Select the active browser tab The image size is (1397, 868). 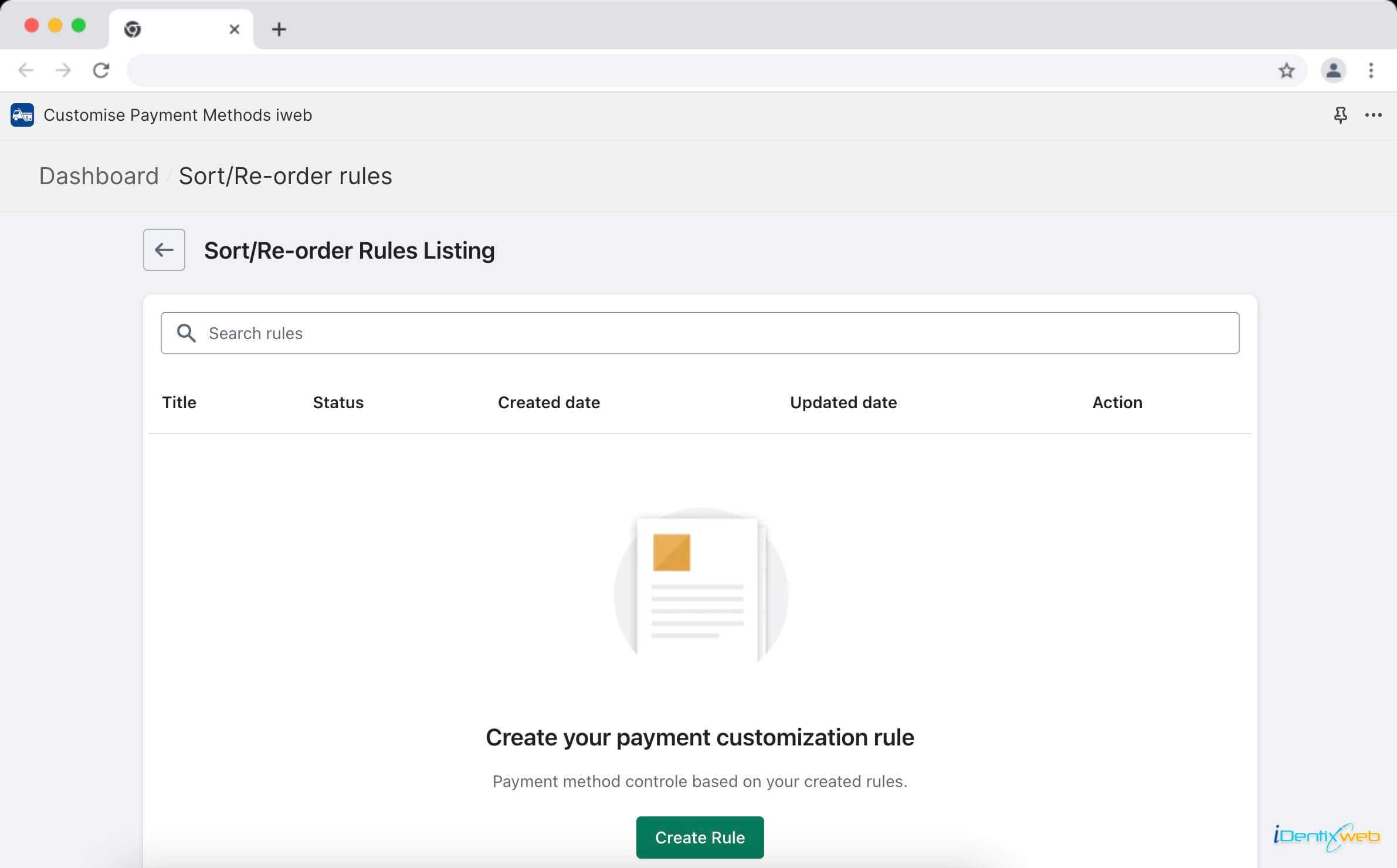[x=176, y=29]
